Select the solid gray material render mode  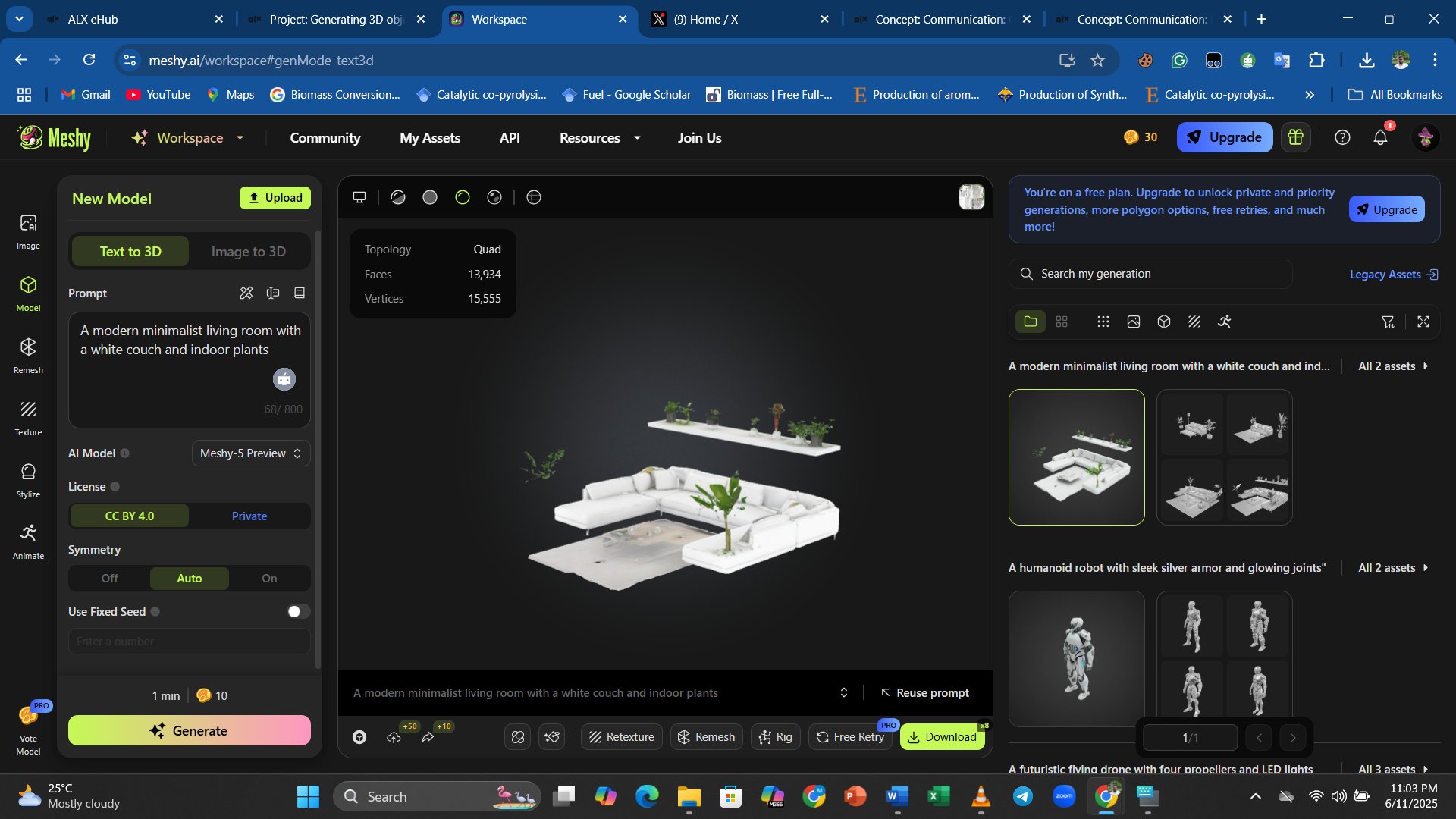click(x=430, y=197)
